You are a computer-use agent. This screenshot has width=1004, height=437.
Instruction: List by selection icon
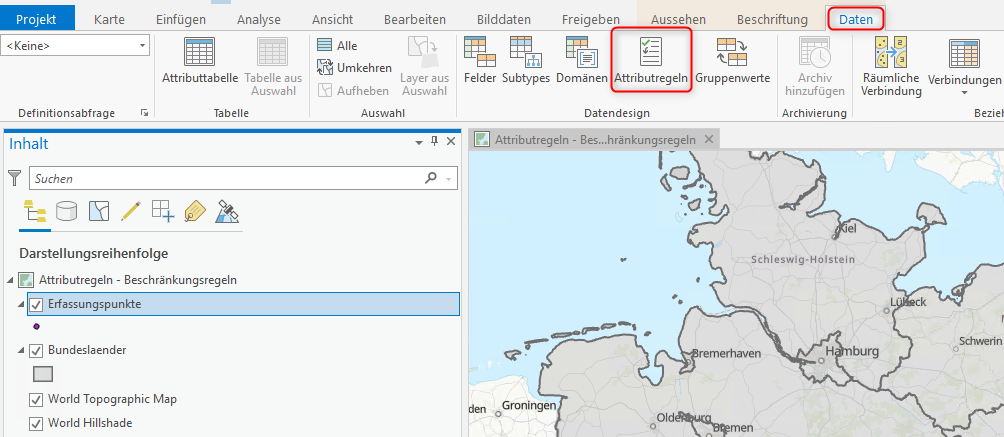[x=99, y=211]
